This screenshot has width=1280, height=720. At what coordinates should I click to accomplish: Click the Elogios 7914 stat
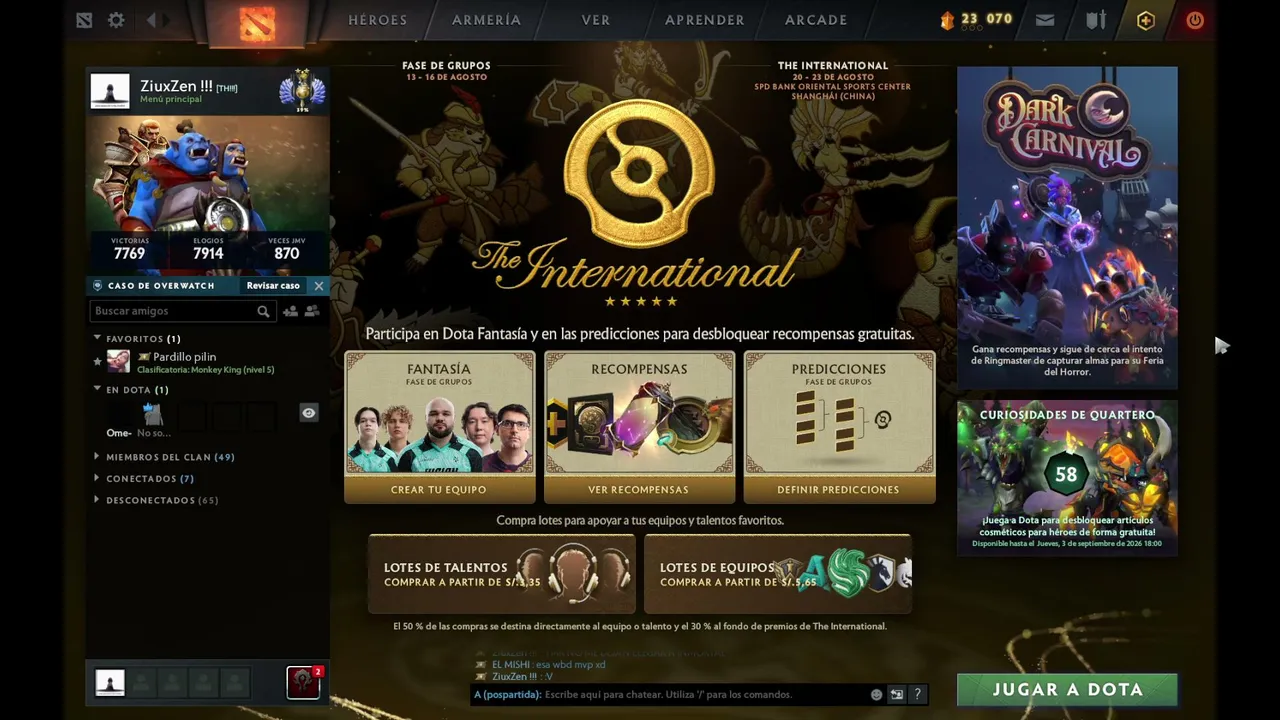(x=208, y=250)
